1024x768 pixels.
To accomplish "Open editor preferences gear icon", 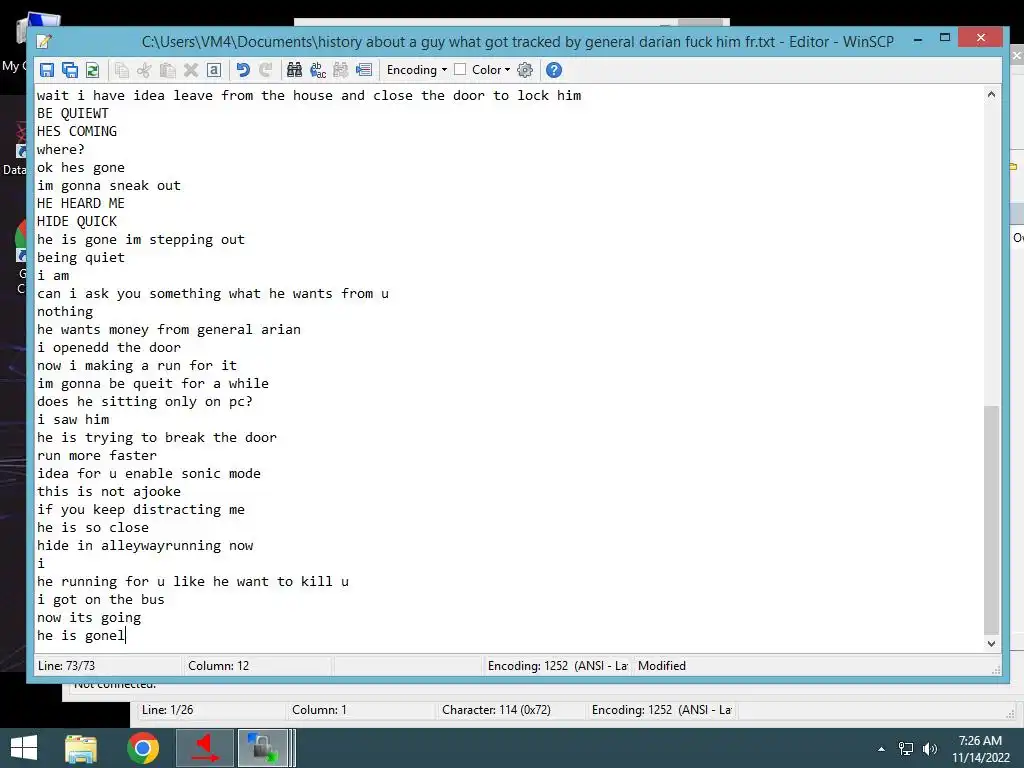I will click(x=525, y=70).
